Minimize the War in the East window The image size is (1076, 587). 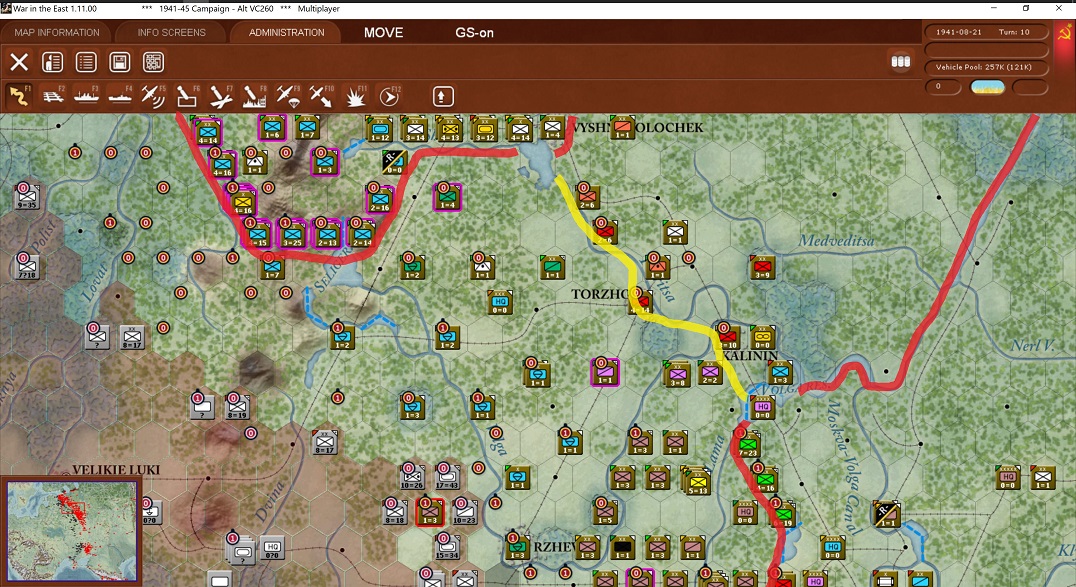(994, 8)
